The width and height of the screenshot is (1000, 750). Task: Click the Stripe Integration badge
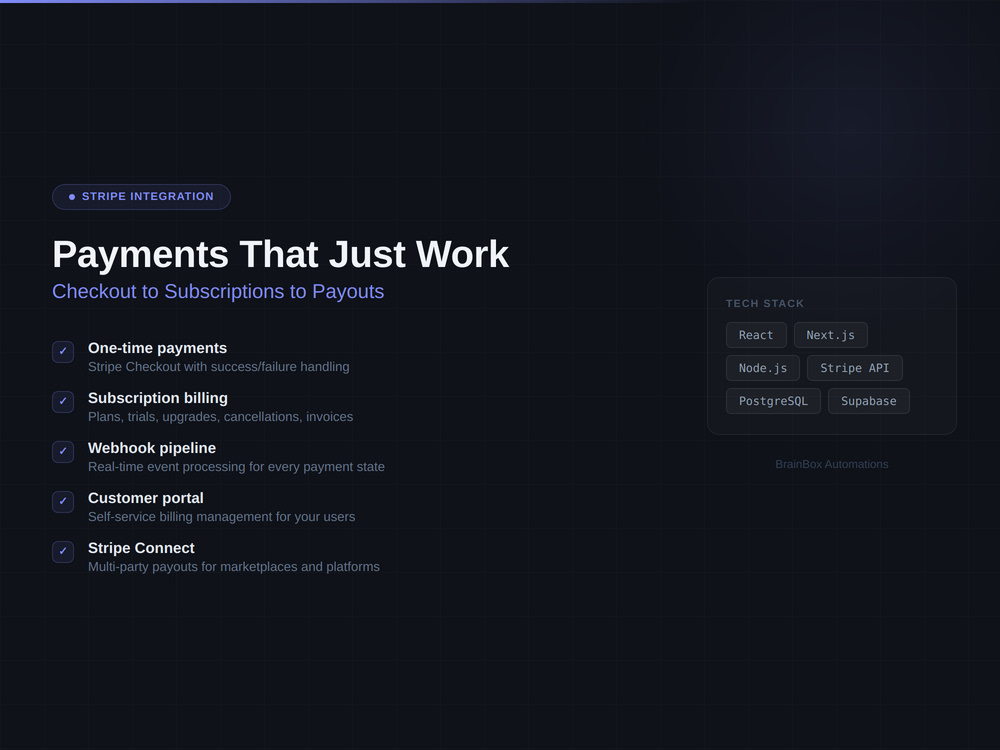click(141, 196)
